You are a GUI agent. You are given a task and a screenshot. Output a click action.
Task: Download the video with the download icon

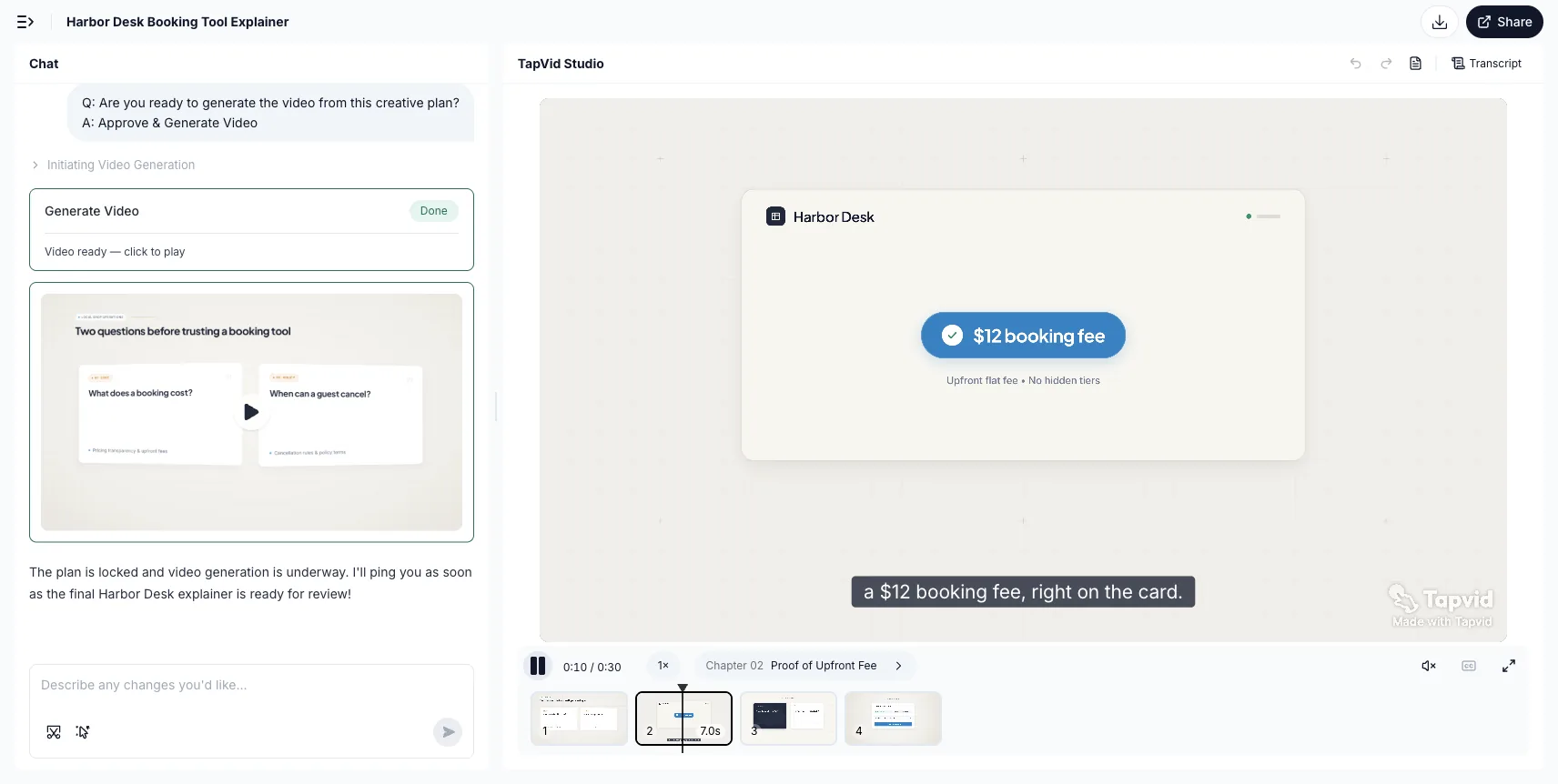click(1440, 22)
